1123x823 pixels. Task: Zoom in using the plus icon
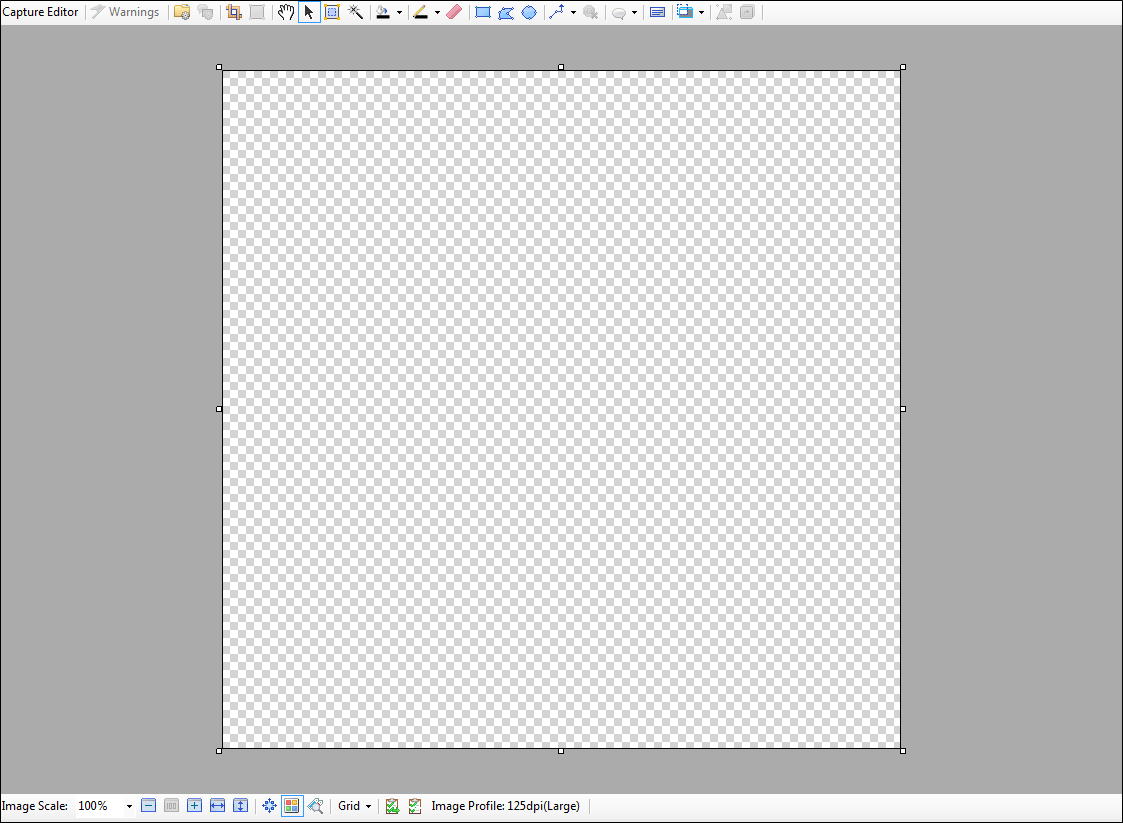[x=194, y=806]
